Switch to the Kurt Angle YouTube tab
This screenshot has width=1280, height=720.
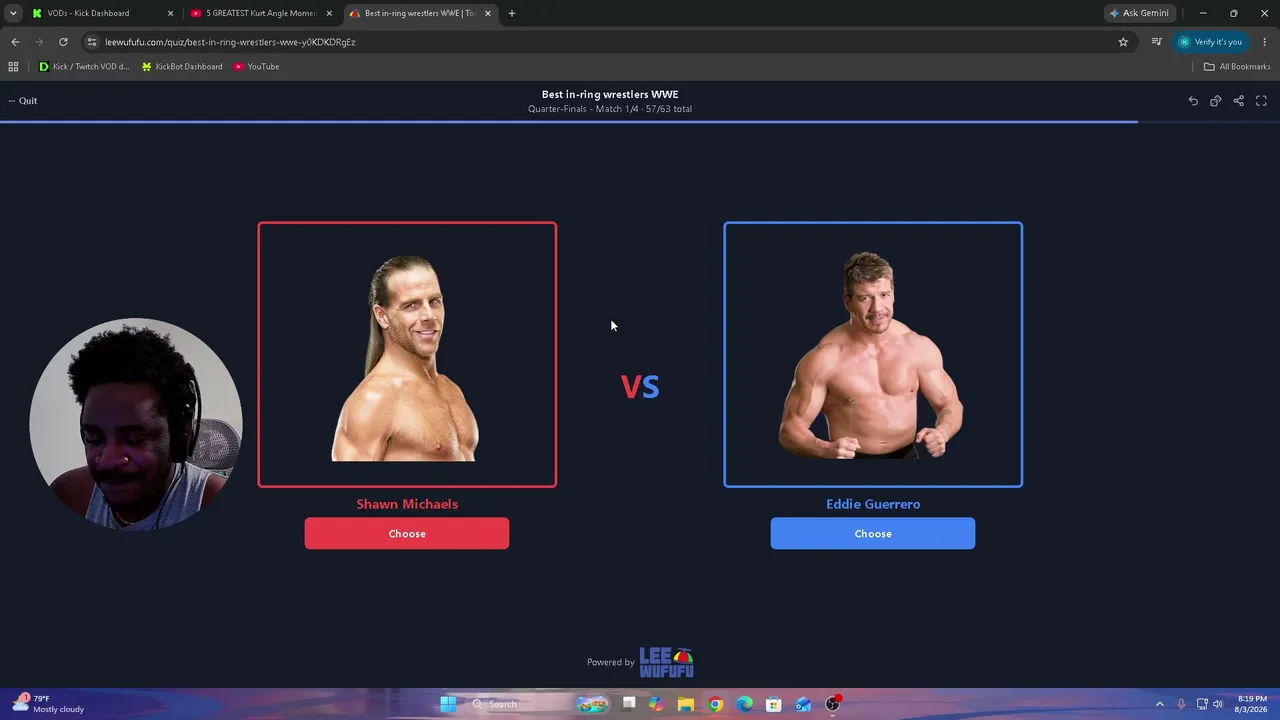point(261,13)
